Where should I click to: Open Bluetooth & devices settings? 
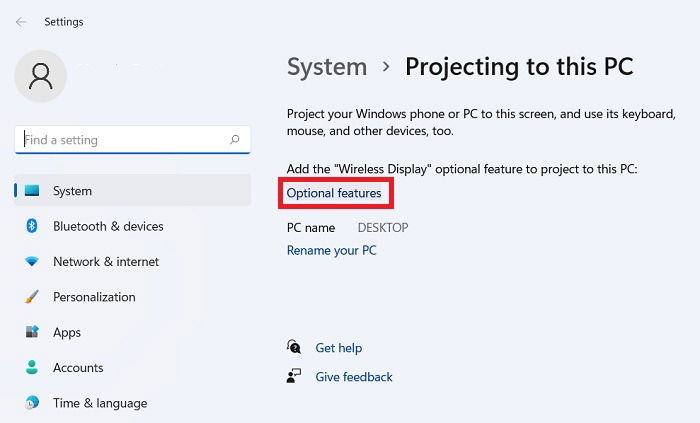(108, 226)
